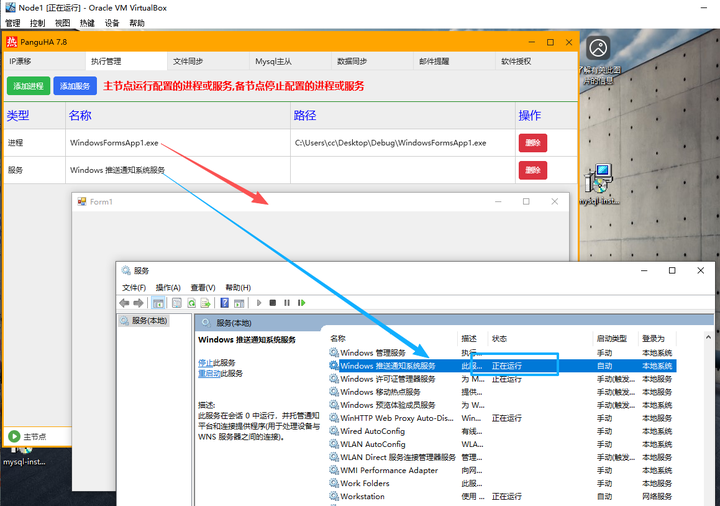Select the WMI Performance Adapter service

pos(502,470)
